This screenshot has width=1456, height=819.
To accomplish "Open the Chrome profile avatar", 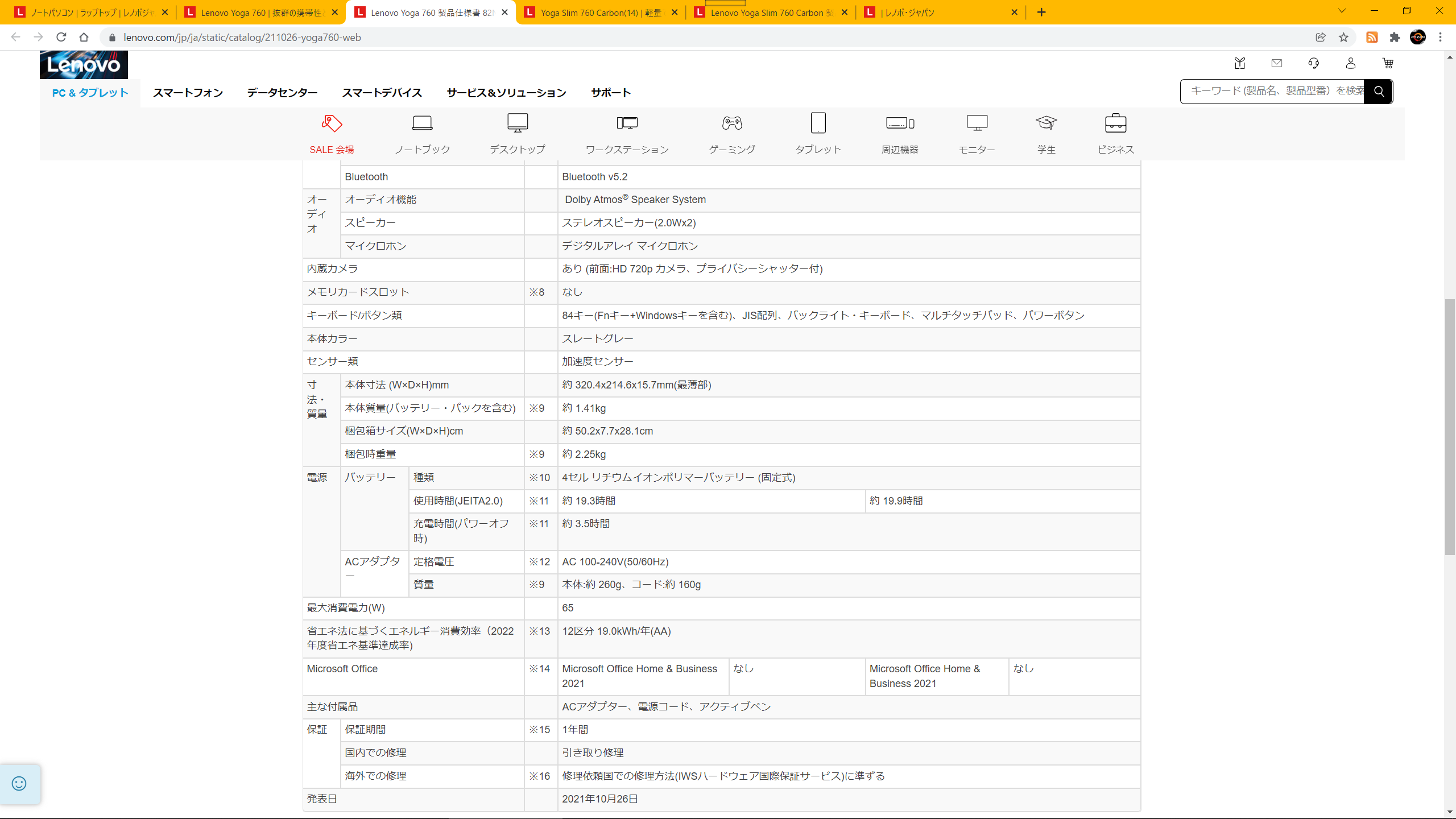I will point(1418,38).
